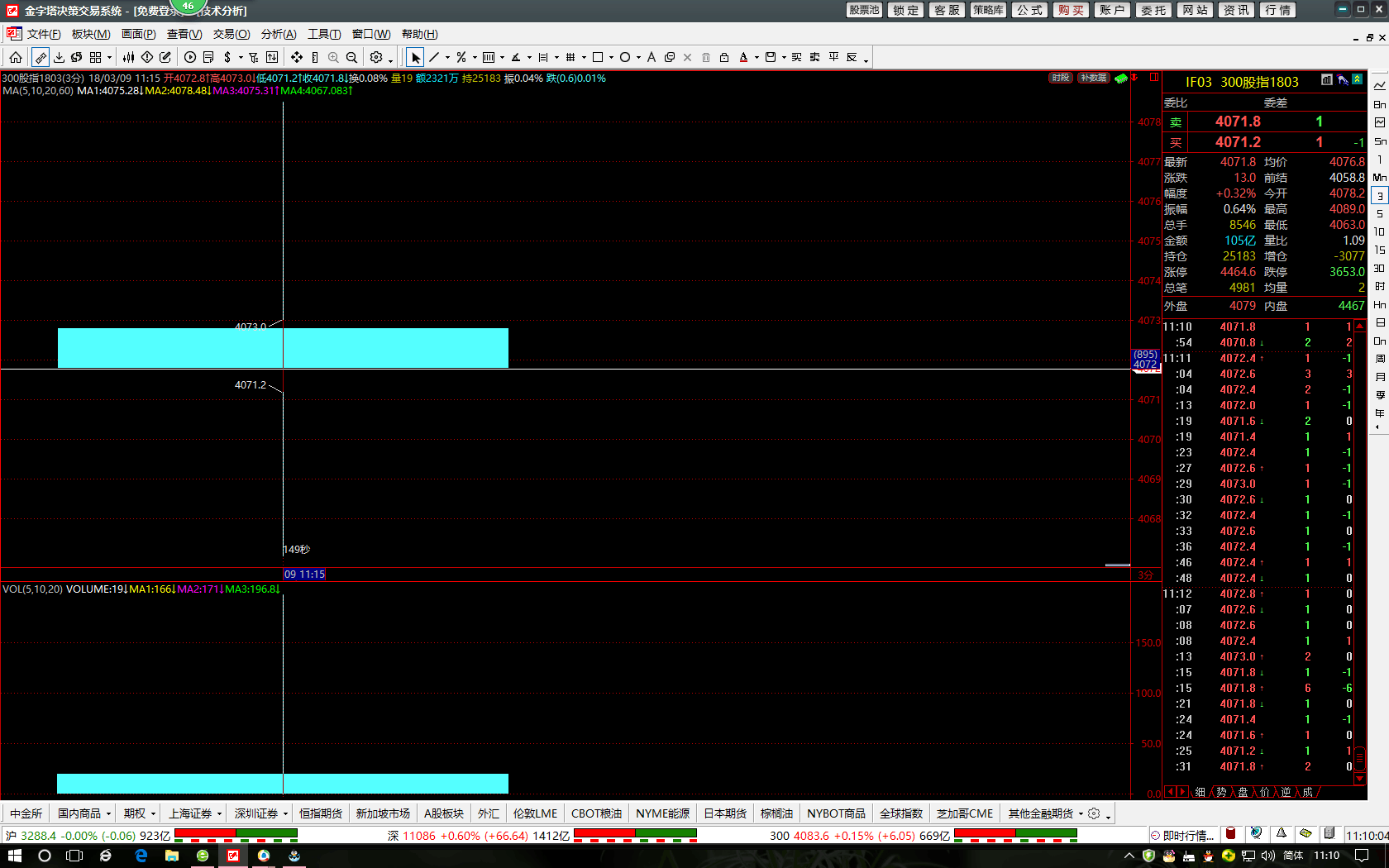Click the 股票池 button
The width and height of the screenshot is (1389, 868).
[864, 10]
